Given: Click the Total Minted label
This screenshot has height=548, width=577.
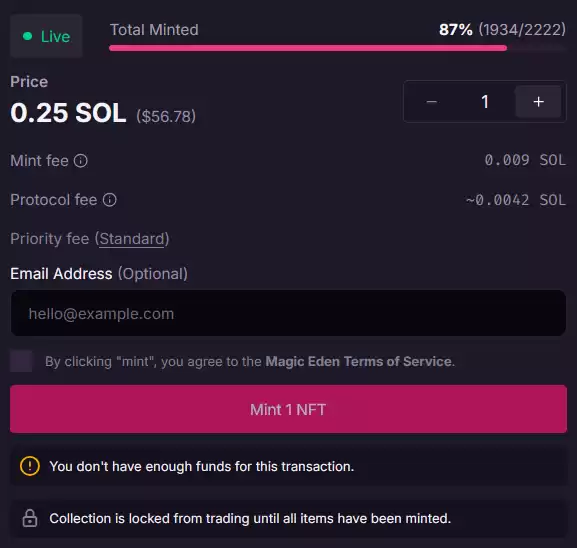Looking at the screenshot, I should (154, 29).
